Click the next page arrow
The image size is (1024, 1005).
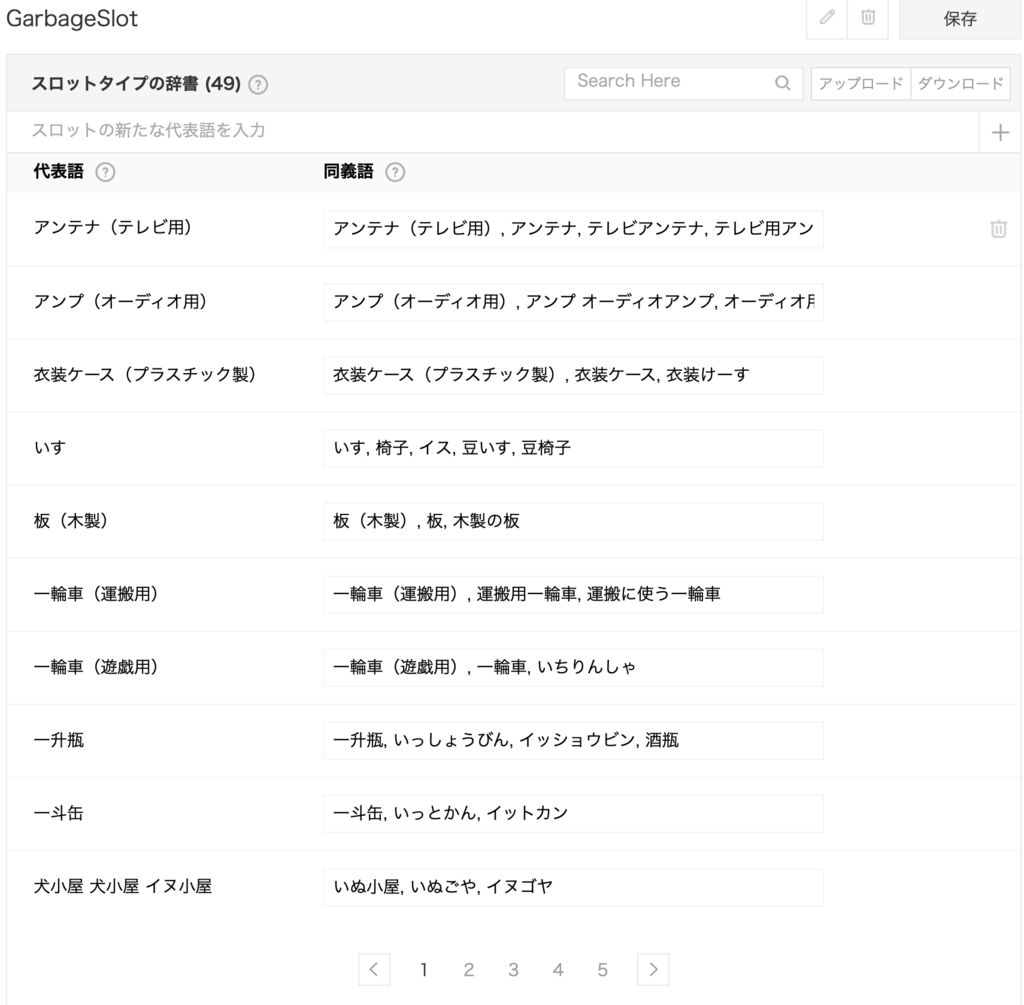click(653, 969)
